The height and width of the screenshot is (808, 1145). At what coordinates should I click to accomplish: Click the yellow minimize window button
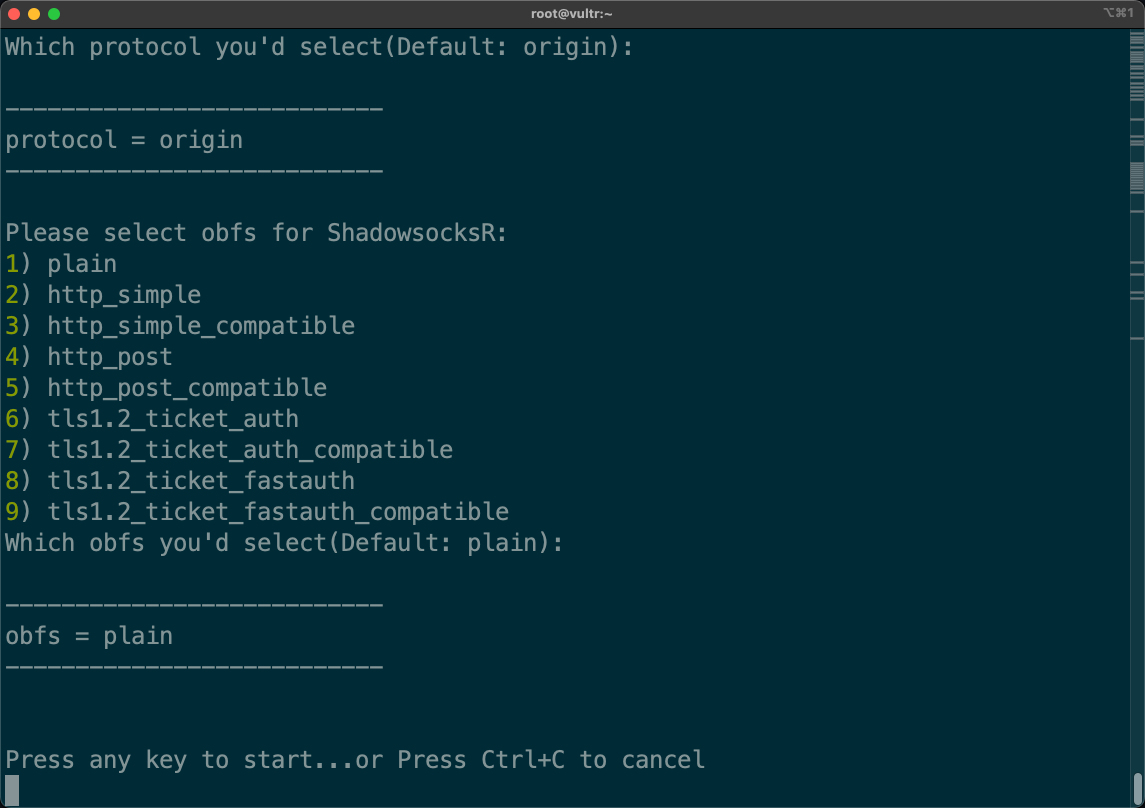coord(34,14)
